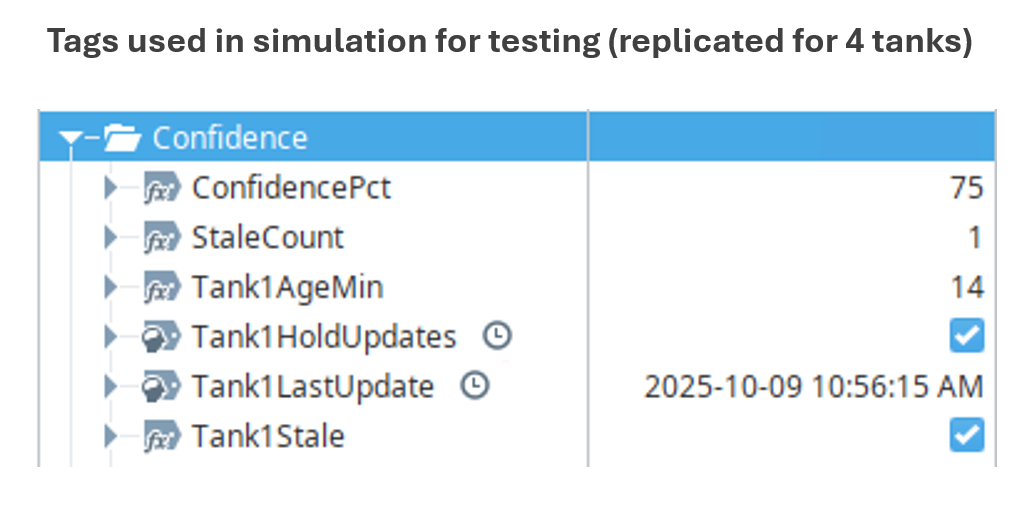Click the ConfidencePct expression tag icon
The height and width of the screenshot is (508, 1033).
pos(162,187)
